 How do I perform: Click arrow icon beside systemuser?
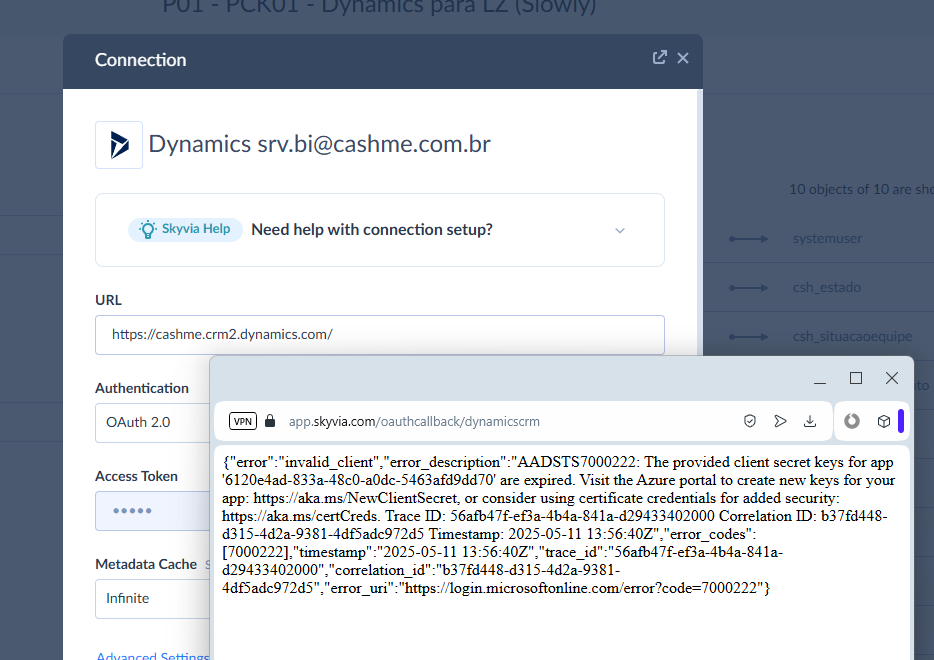click(749, 239)
